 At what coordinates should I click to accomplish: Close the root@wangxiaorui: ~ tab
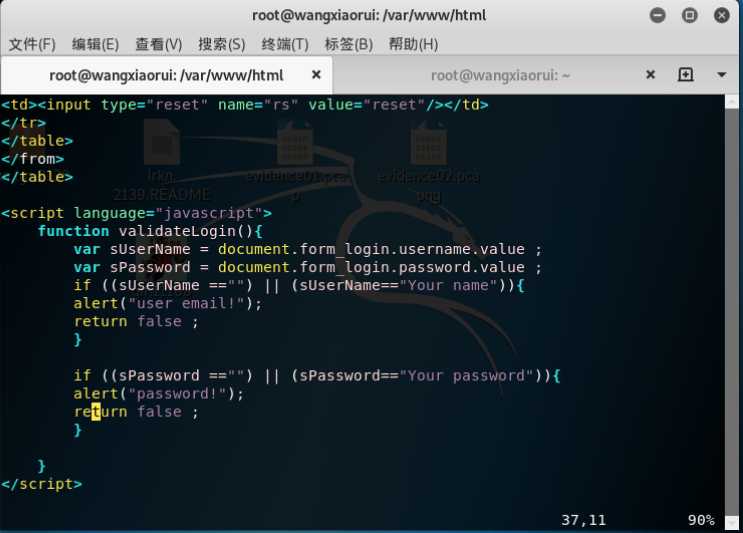[x=651, y=74]
